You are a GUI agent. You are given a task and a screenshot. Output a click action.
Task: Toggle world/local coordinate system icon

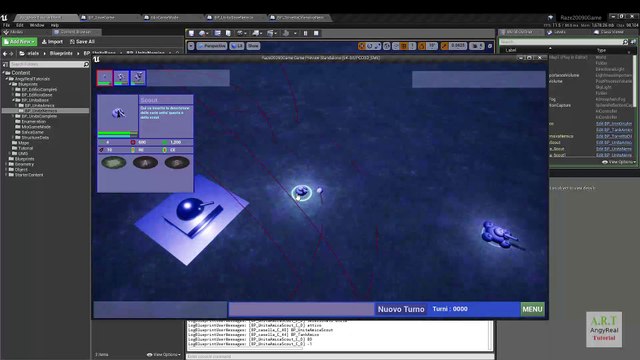387,46
